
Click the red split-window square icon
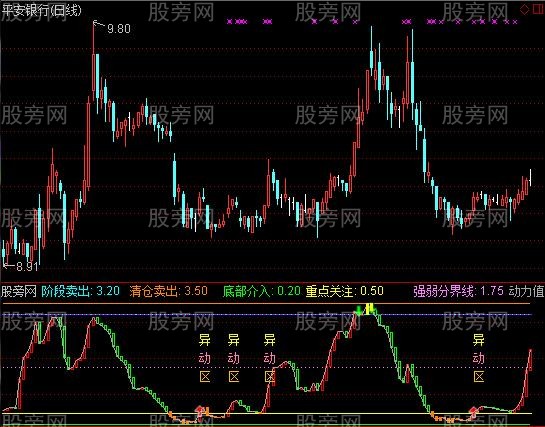(x=538, y=9)
